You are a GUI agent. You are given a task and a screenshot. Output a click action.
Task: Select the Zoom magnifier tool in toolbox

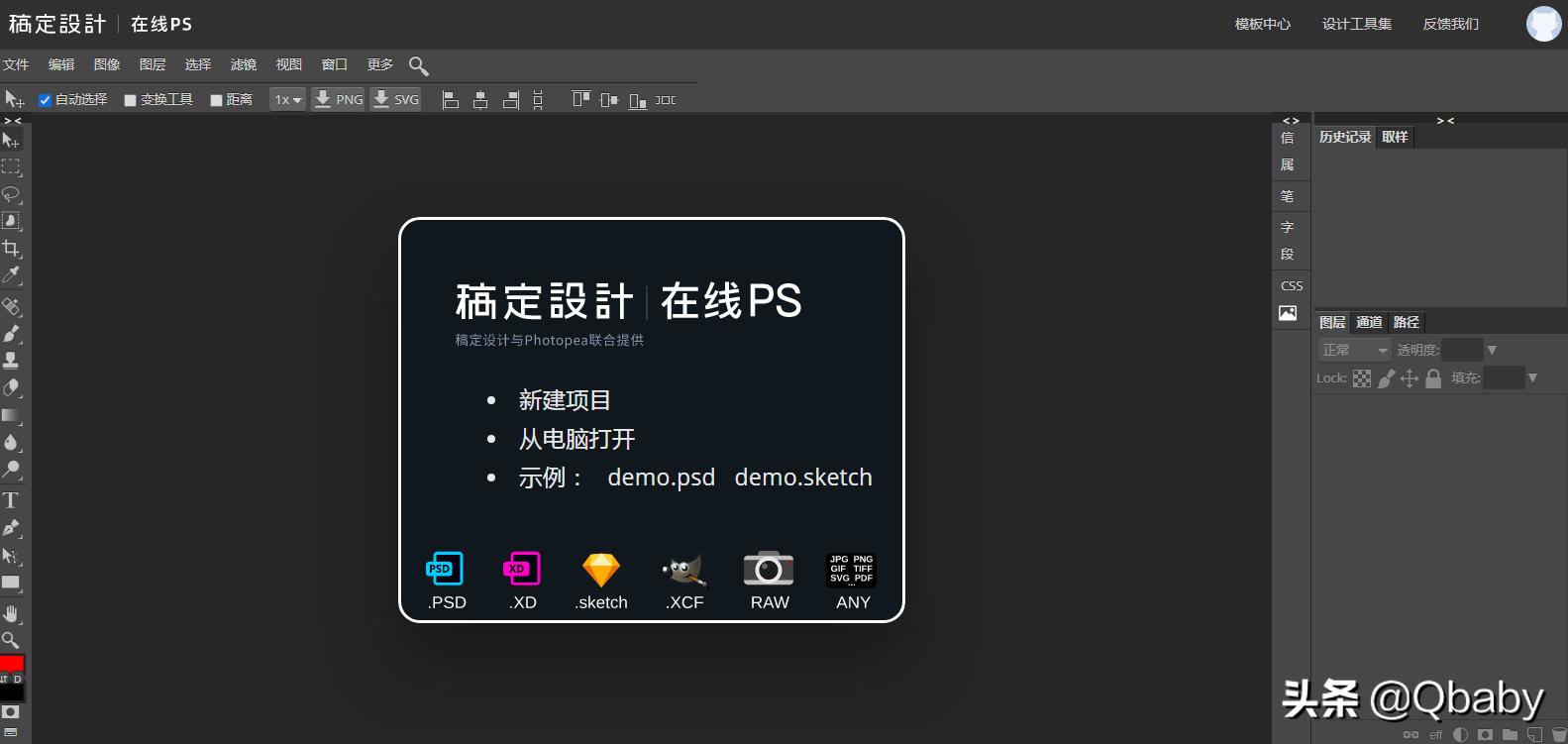coord(11,640)
